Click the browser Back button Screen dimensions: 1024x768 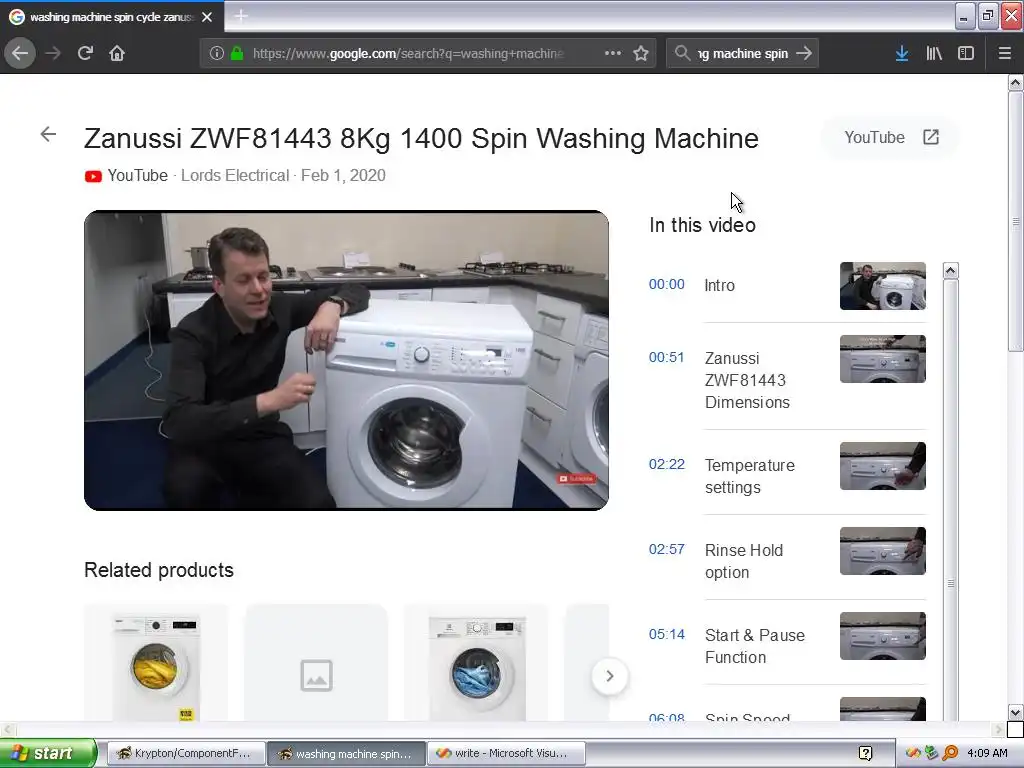click(20, 53)
